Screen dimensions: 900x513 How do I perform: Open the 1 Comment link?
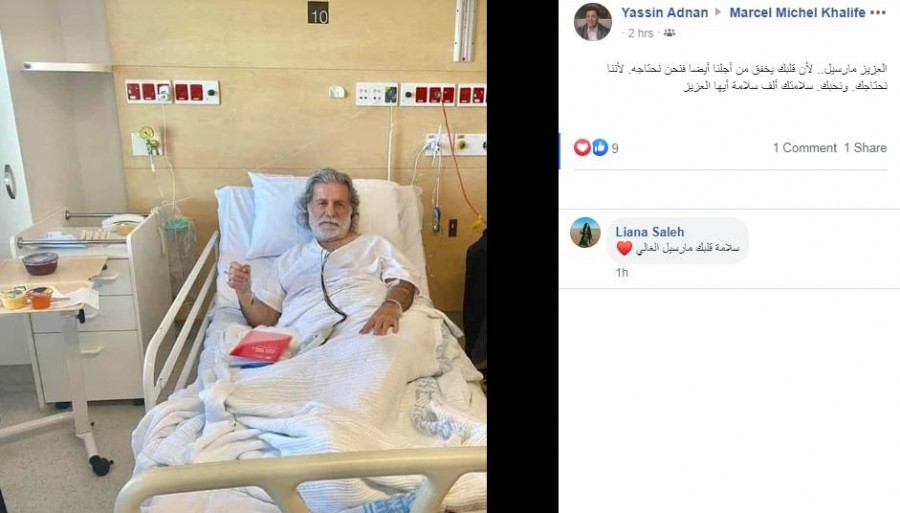click(805, 148)
